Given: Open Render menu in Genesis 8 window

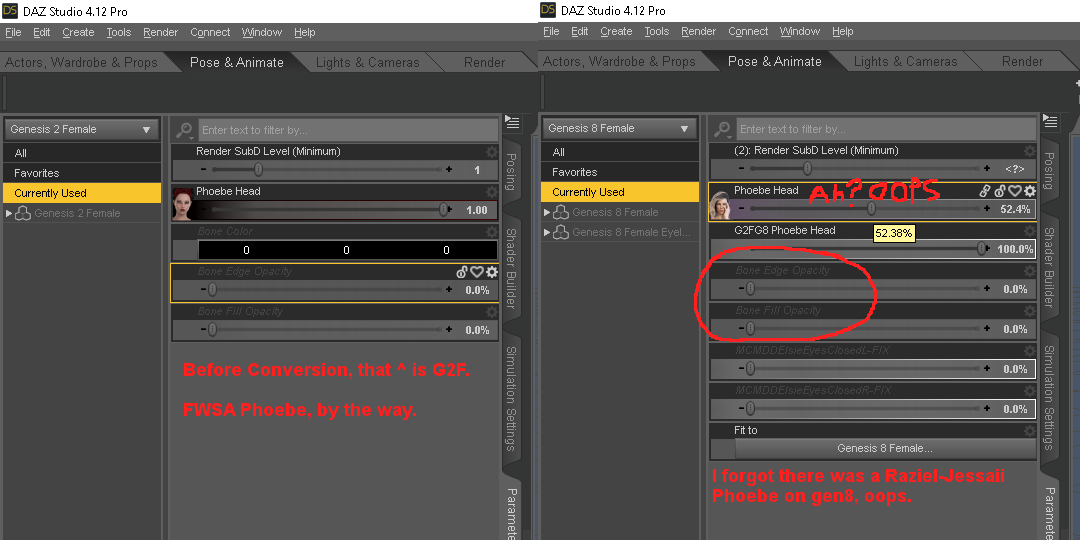Looking at the screenshot, I should [698, 31].
